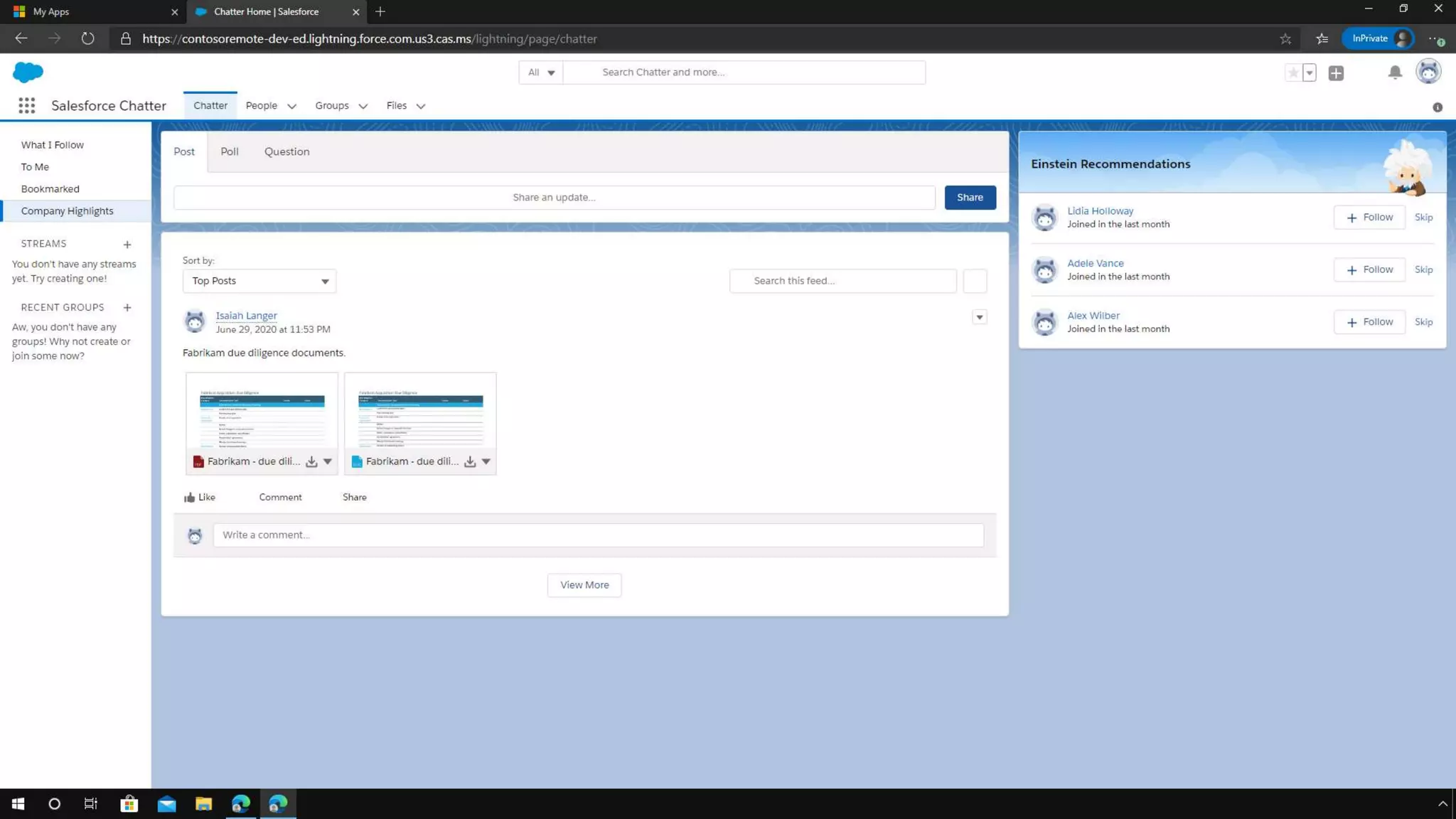This screenshot has width=1456, height=819.
Task: Open the All search scope dropdown
Action: (x=541, y=73)
